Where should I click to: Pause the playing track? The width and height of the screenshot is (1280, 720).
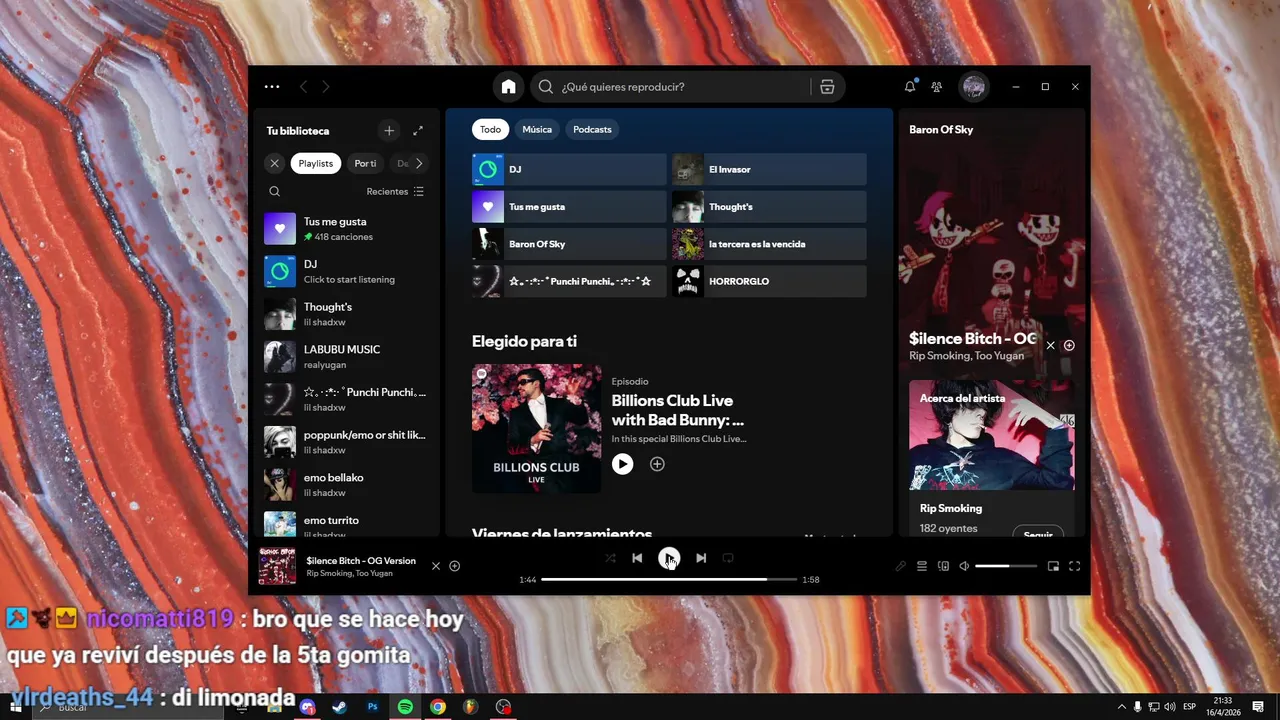[x=669, y=558]
